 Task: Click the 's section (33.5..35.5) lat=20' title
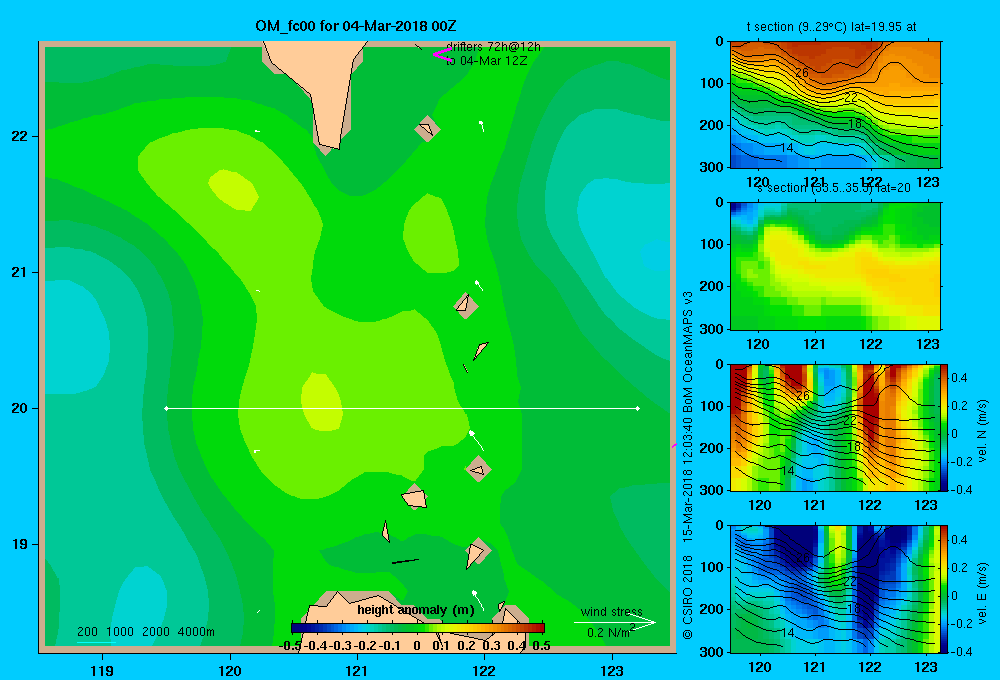834,188
